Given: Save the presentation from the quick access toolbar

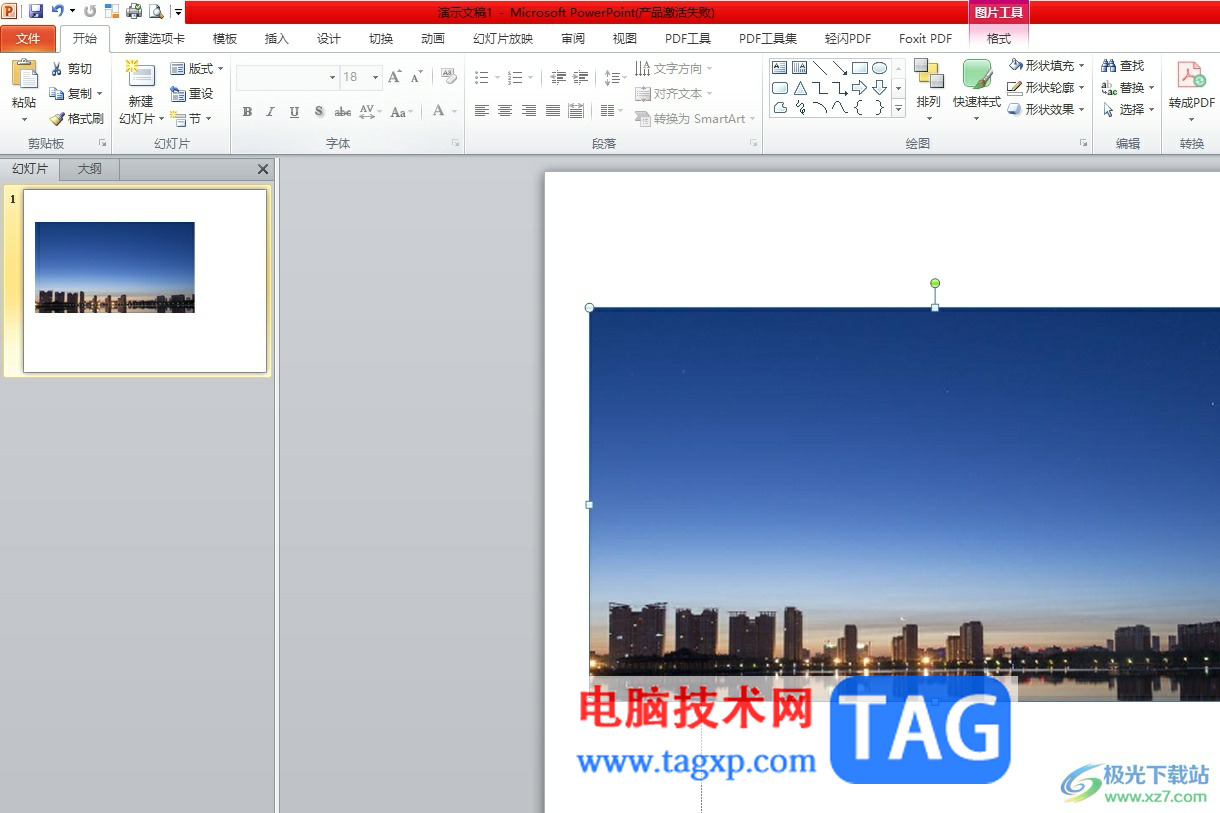Looking at the screenshot, I should click(x=36, y=11).
